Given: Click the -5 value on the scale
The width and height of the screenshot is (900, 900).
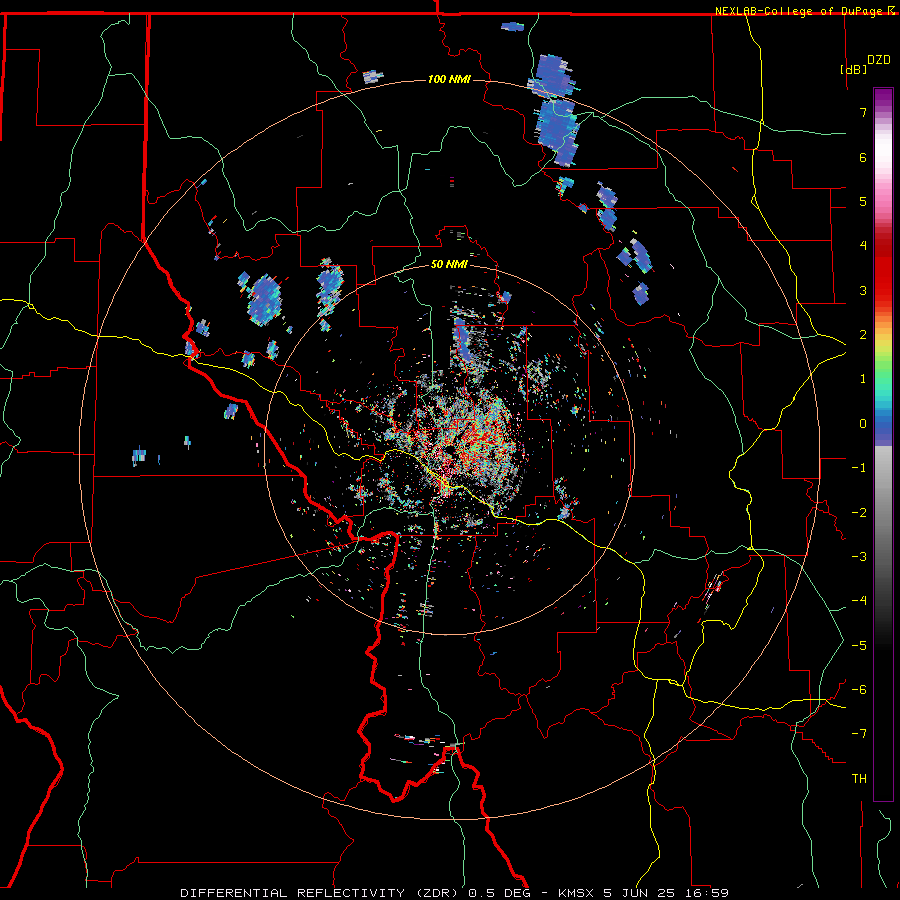Looking at the screenshot, I should click(859, 646).
